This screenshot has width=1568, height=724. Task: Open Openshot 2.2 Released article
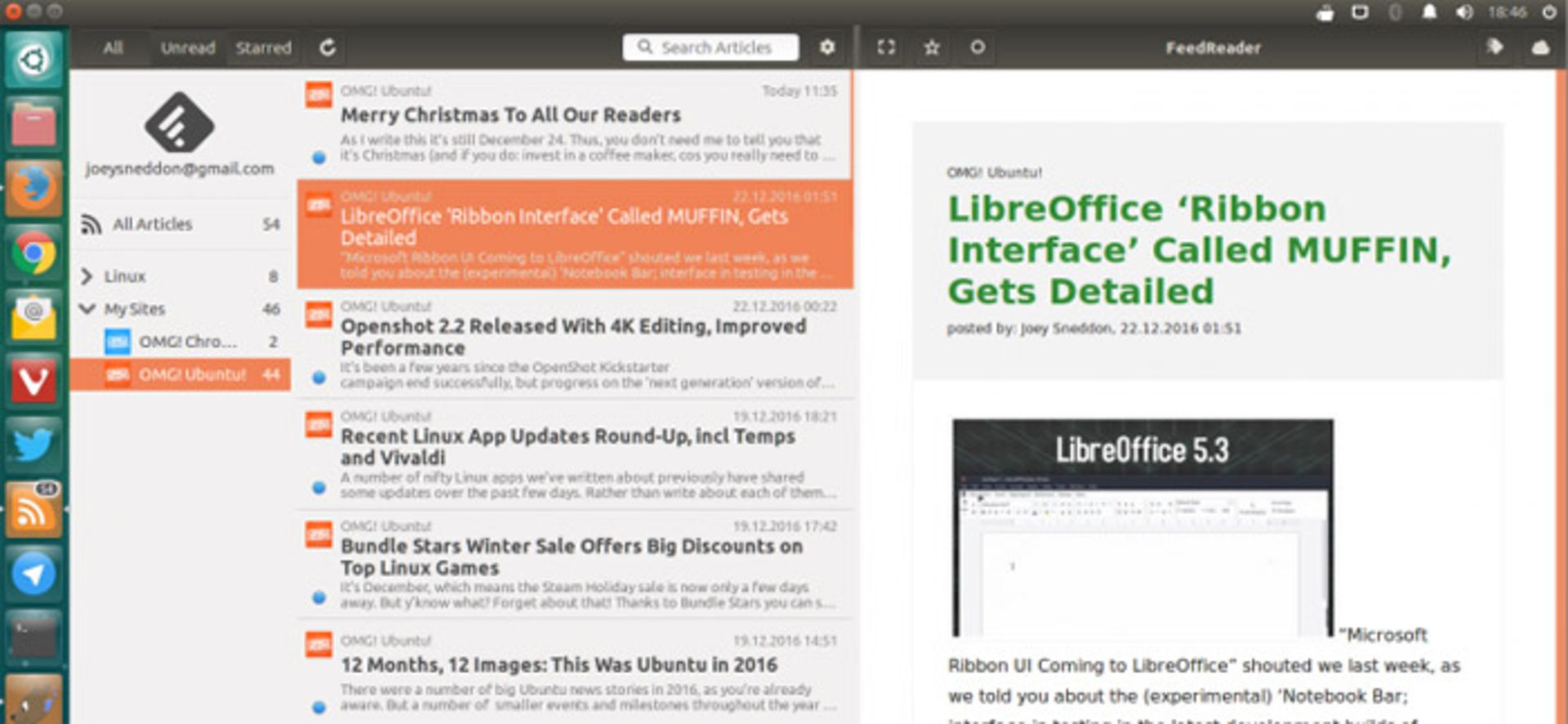coord(574,344)
